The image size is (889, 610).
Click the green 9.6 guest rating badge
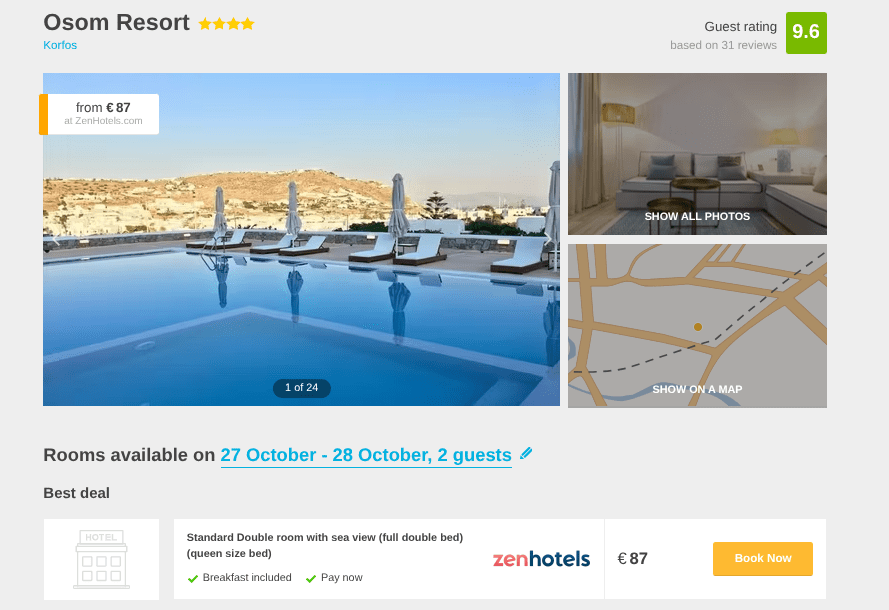click(x=805, y=32)
